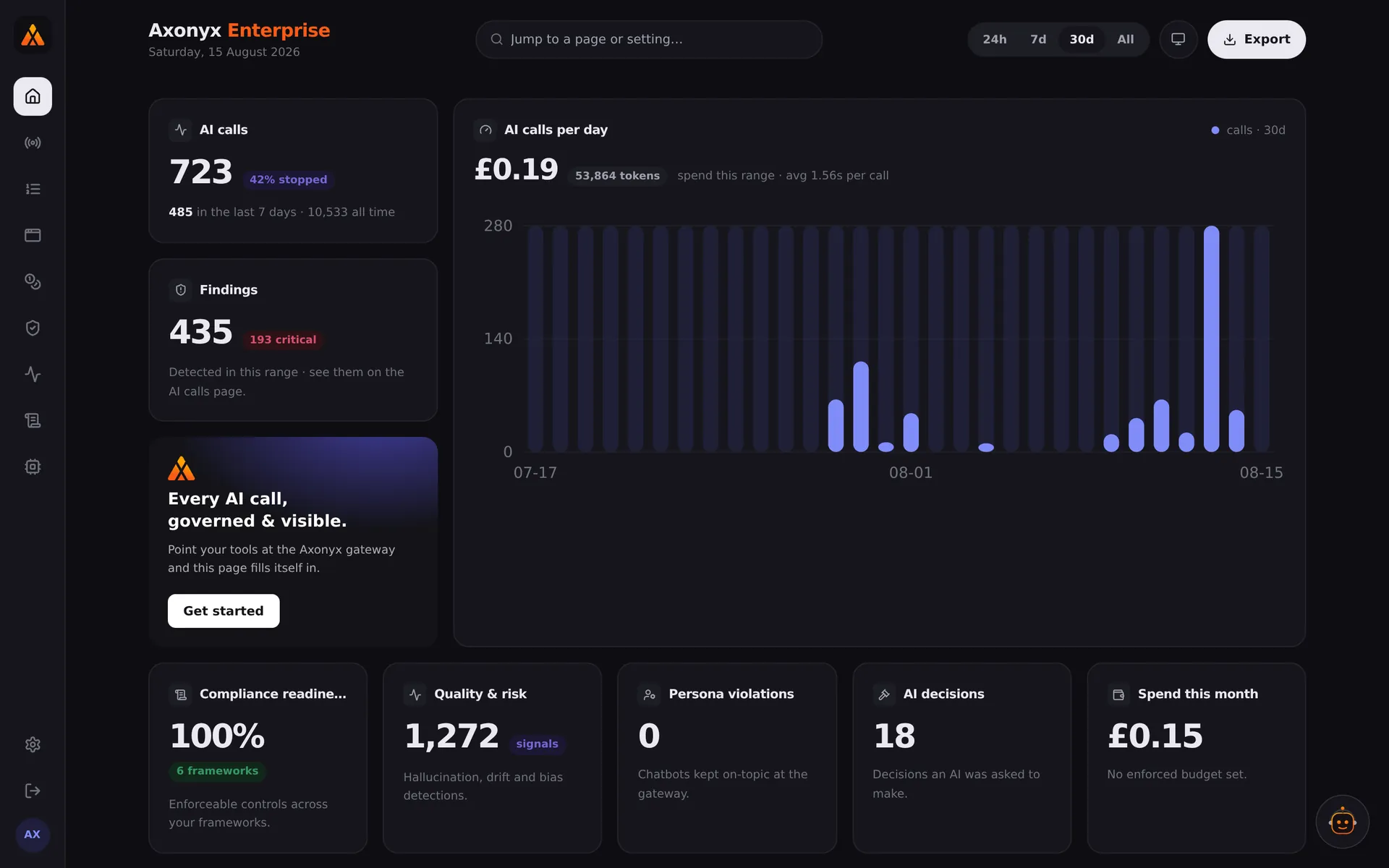1389x868 pixels.
Task: Click the 1,272 signals value
Action: (451, 736)
